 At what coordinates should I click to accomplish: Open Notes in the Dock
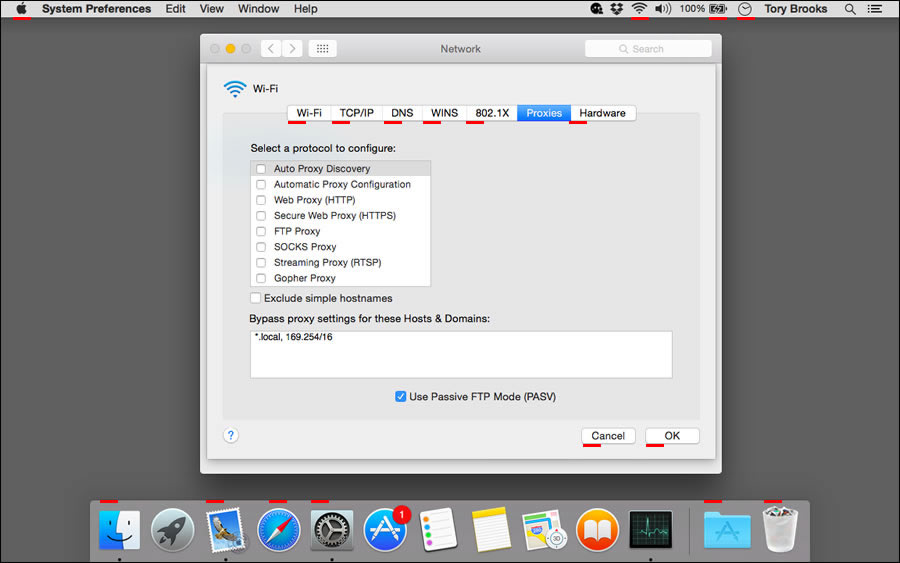491,530
